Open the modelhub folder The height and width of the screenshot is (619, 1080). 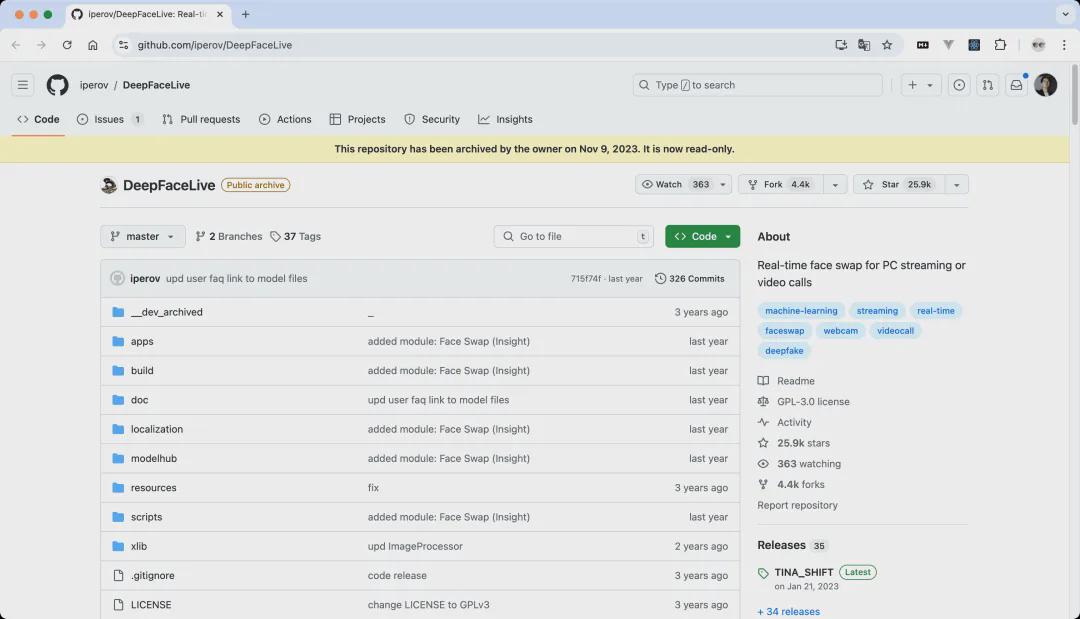(x=153, y=458)
